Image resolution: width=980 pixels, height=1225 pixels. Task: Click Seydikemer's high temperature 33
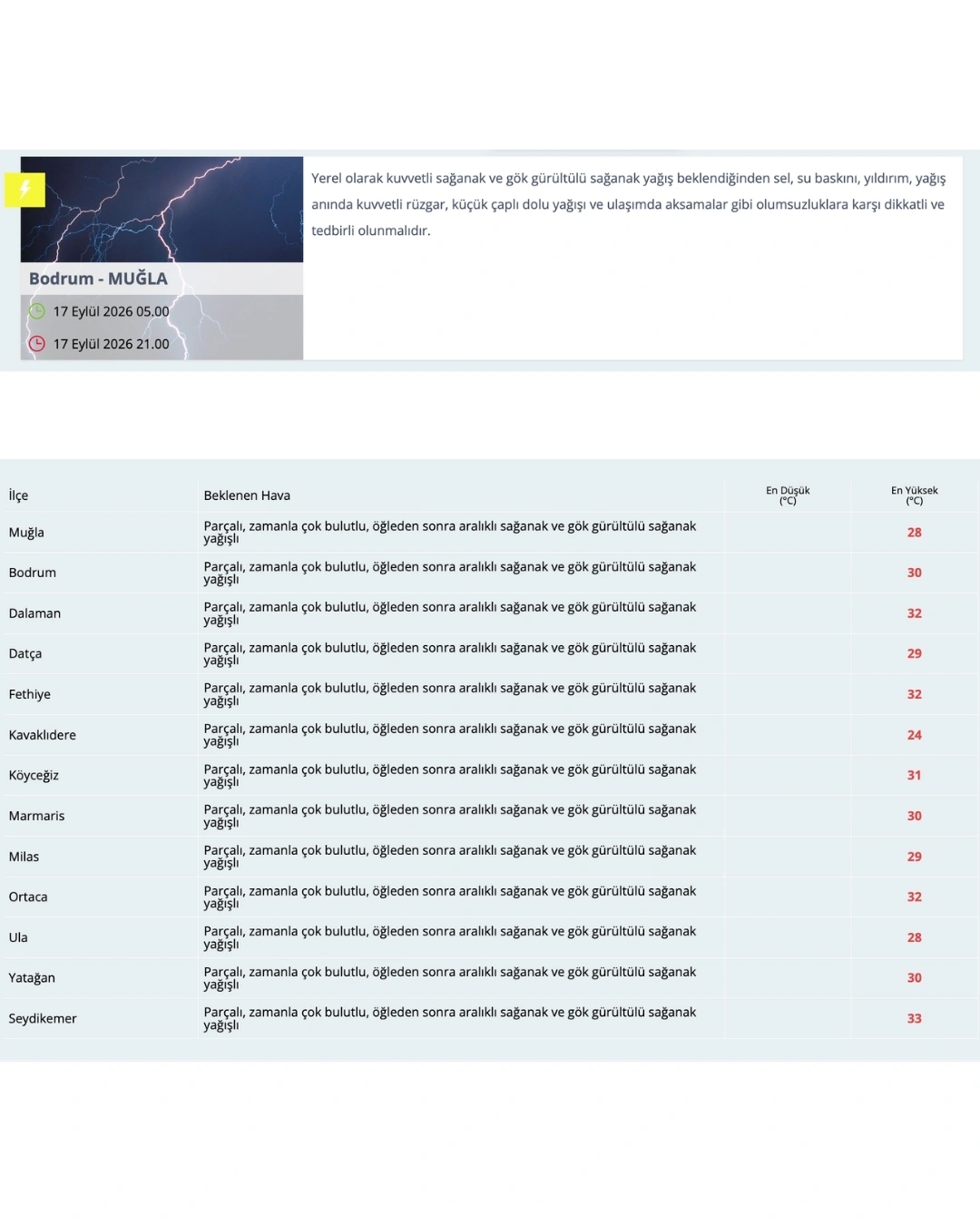click(x=915, y=1019)
